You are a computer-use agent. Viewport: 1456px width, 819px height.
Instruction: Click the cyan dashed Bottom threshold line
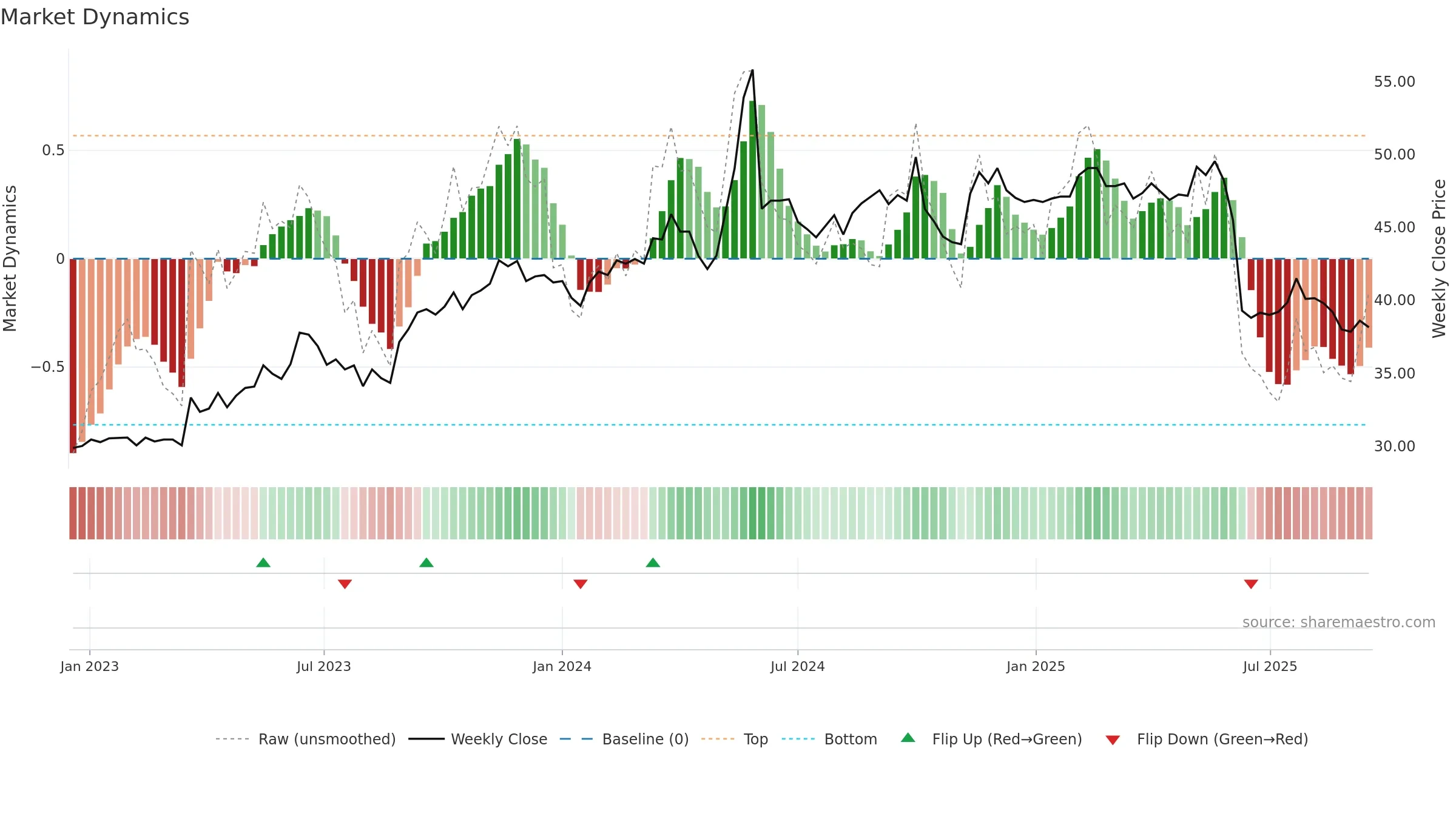[719, 425]
